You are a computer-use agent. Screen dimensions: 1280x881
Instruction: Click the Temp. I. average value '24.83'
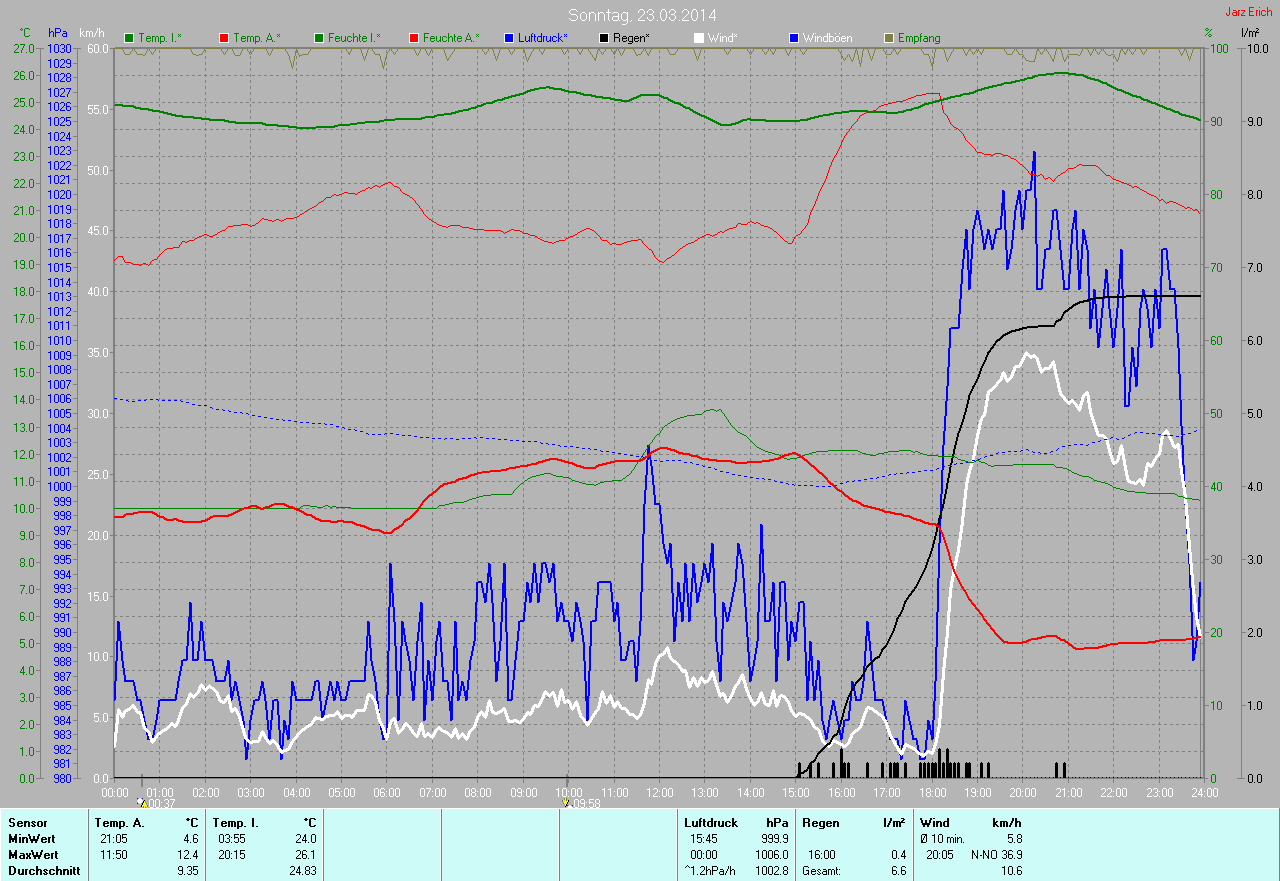[302, 871]
